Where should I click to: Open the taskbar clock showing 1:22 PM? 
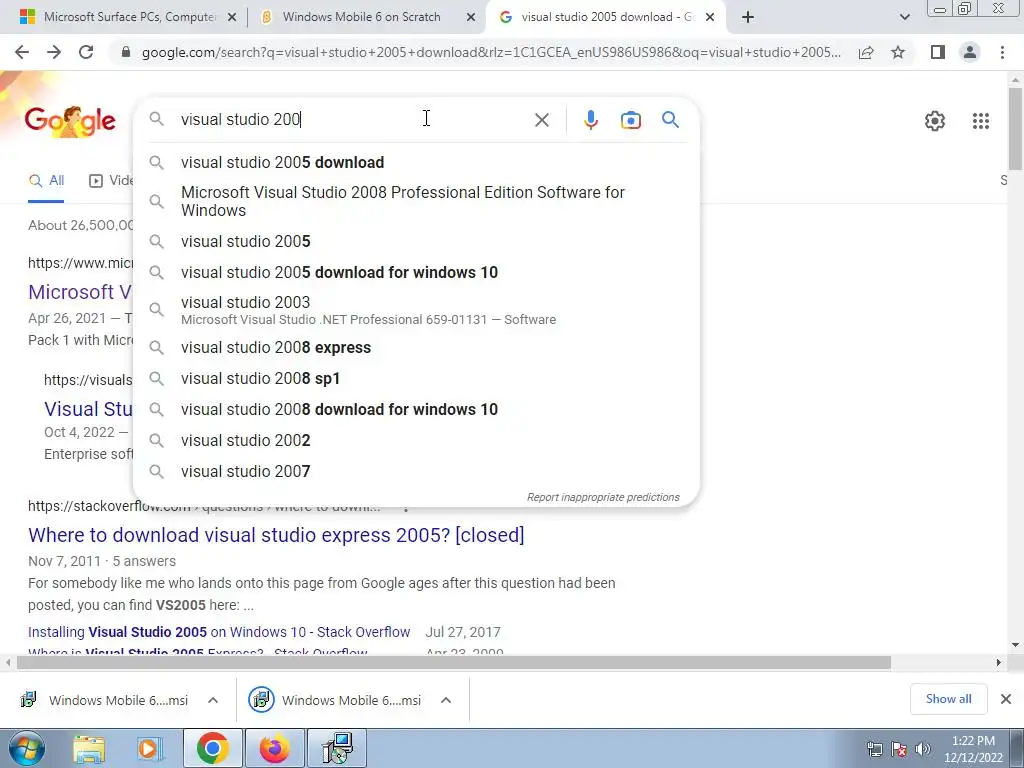click(x=973, y=749)
